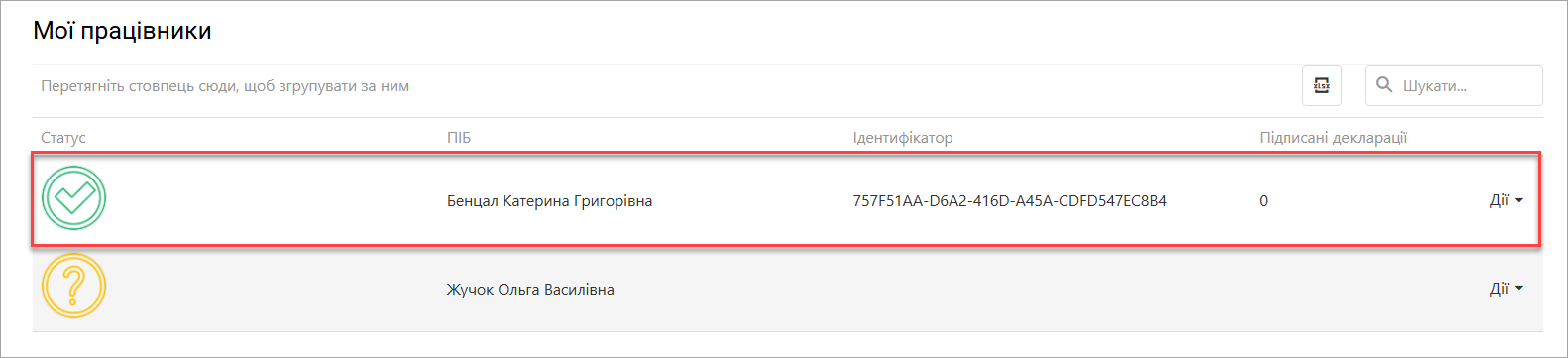Select the name Жучок Ольга Василівна
The height and width of the screenshot is (358, 1568).
coord(530,290)
